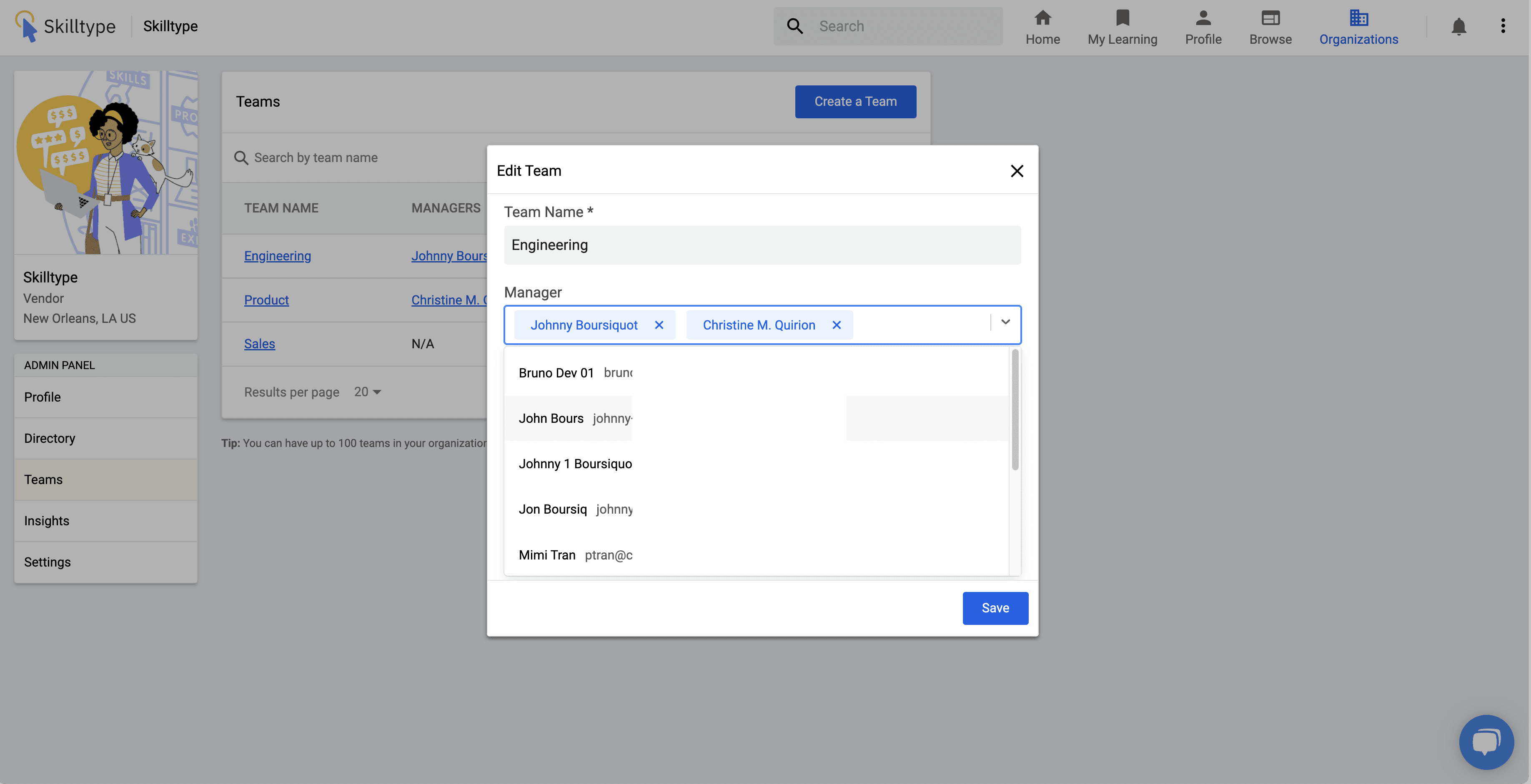Image resolution: width=1531 pixels, height=784 pixels.
Task: Open the Profile person icon in the top bar
Action: [1203, 18]
